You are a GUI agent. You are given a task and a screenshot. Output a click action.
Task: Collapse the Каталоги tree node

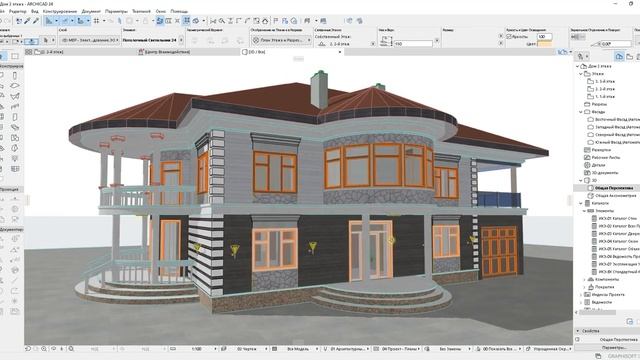click(581, 203)
